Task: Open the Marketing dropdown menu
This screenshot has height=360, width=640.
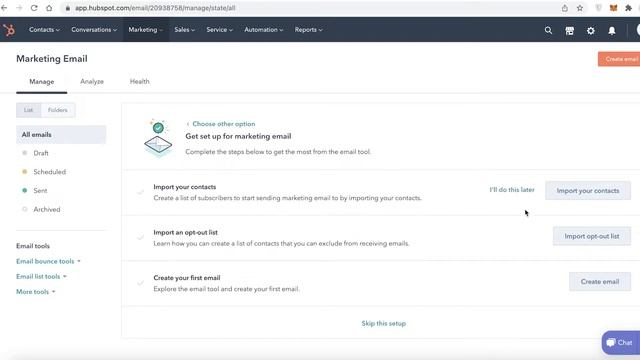Action: [x=145, y=30]
